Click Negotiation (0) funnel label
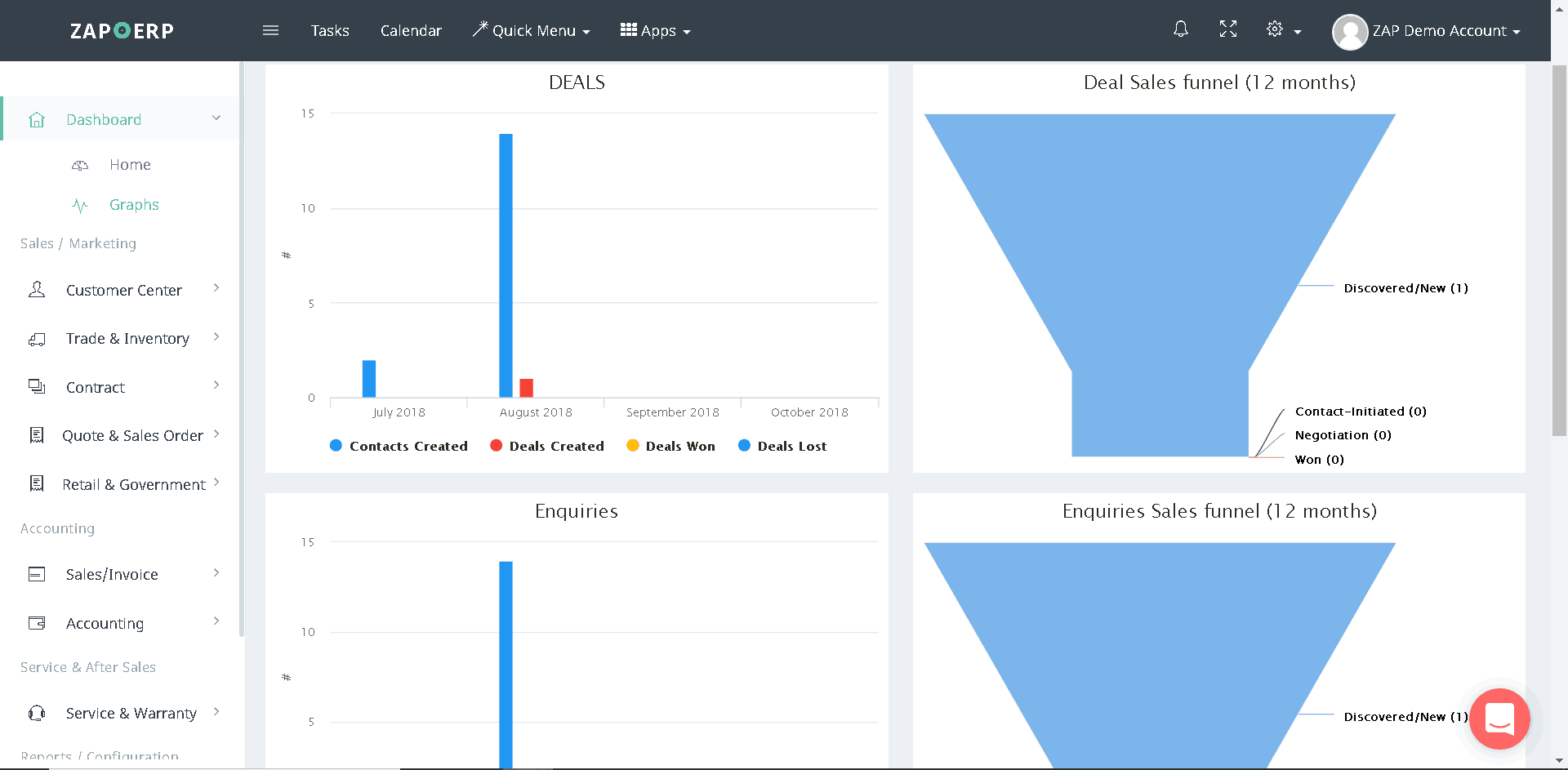Viewport: 1568px width, 770px height. 1343,435
